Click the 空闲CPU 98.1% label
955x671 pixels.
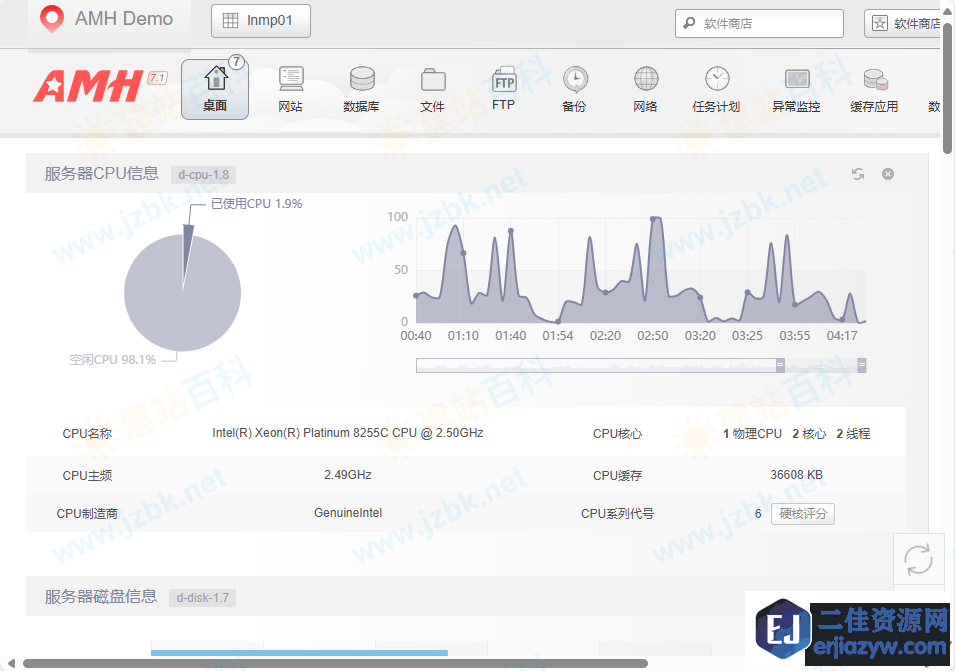[113, 360]
